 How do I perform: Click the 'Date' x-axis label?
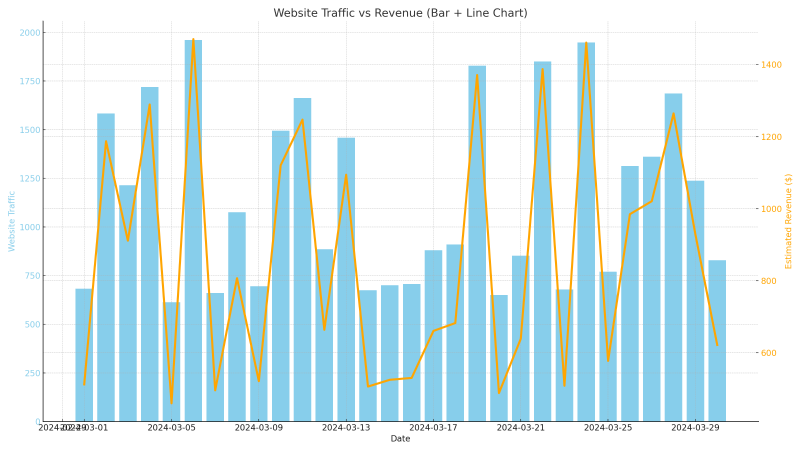pyautogui.click(x=400, y=439)
